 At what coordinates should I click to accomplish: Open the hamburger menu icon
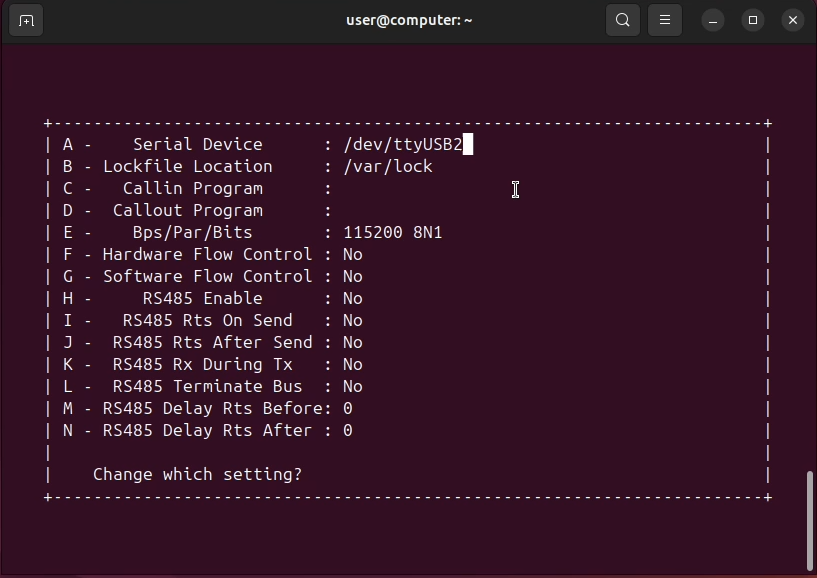(664, 20)
